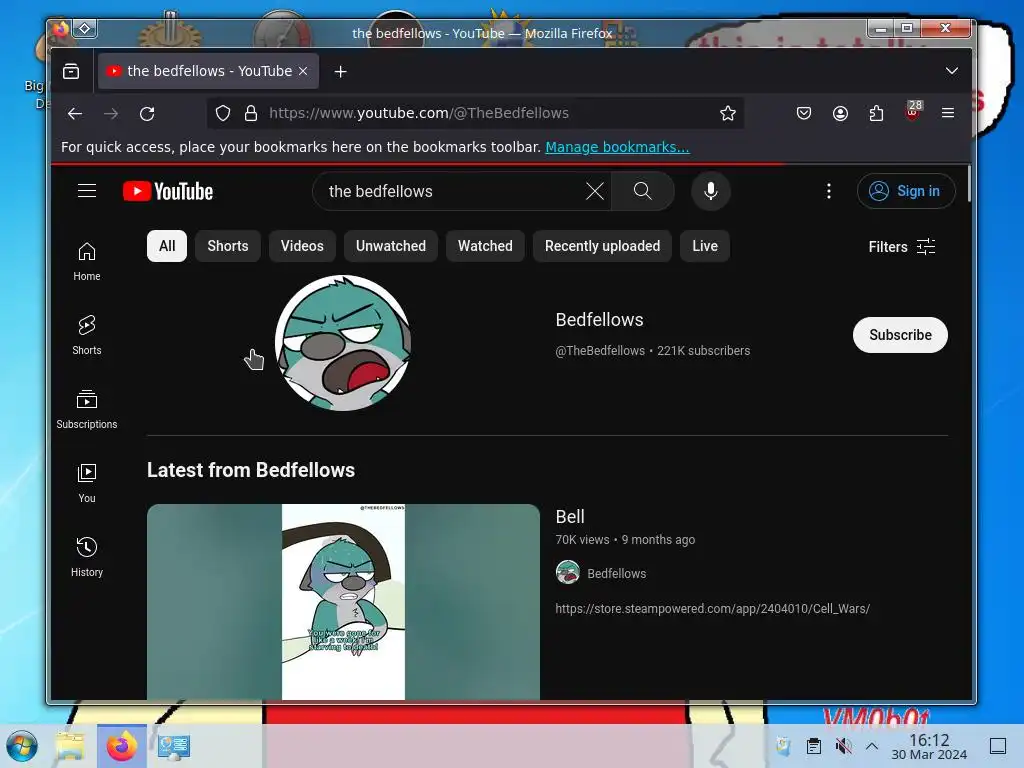This screenshot has height=768, width=1024.
Task: Open the Bell video title
Action: pyautogui.click(x=569, y=517)
